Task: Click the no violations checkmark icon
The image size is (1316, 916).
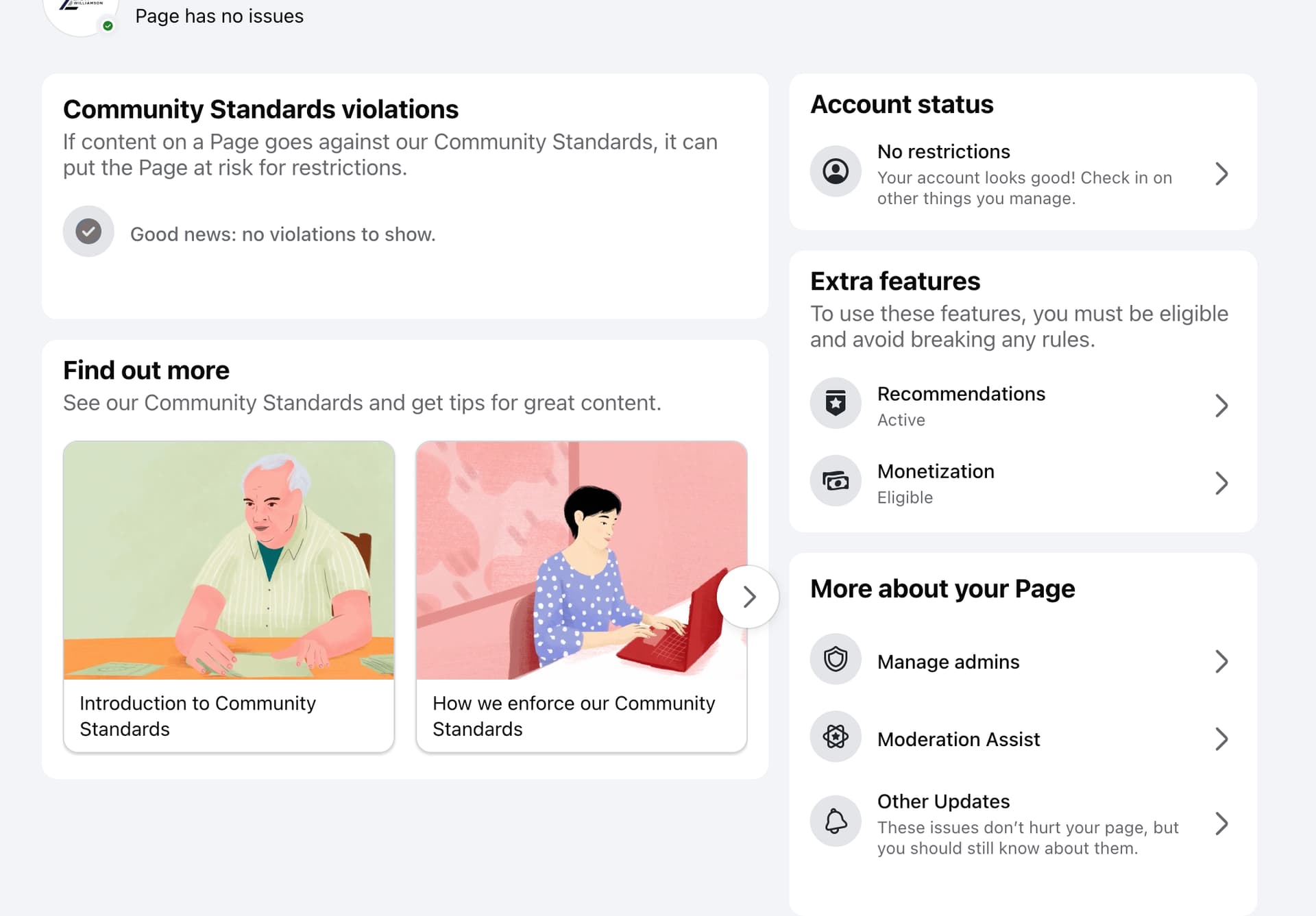Action: [88, 232]
